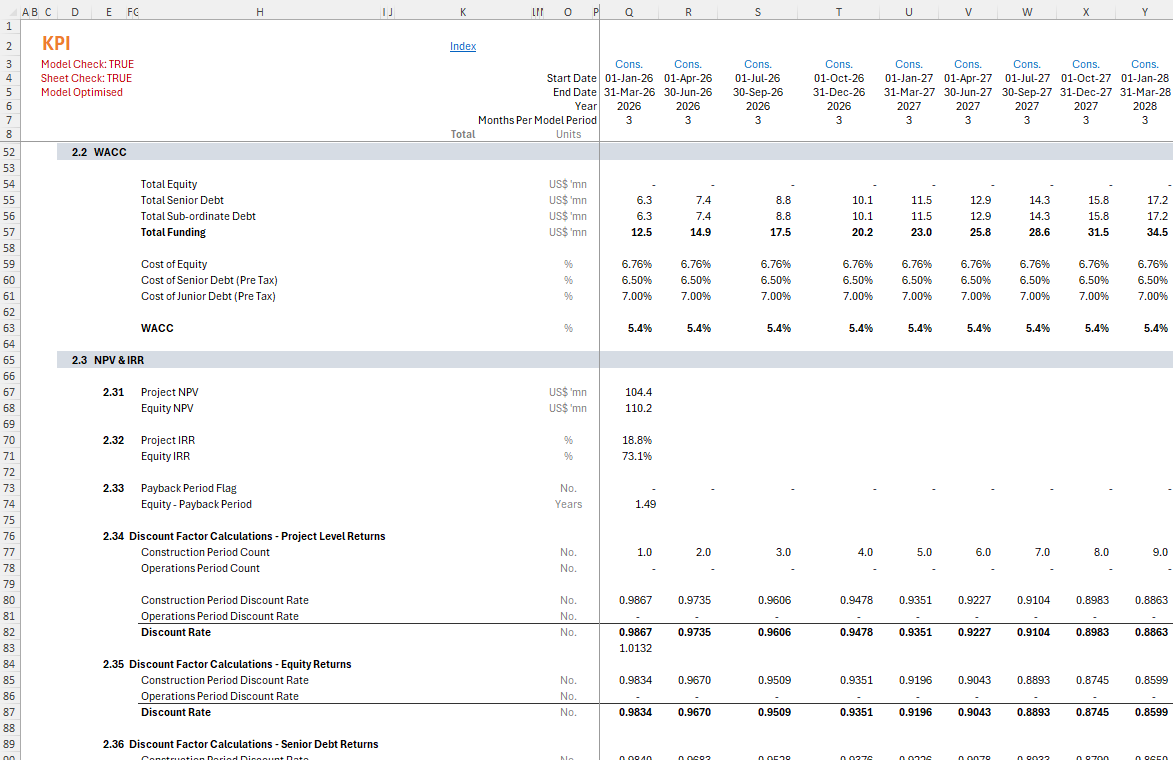Screen dimensions: 1173x760
Task: Select column K header
Action: coord(463,12)
